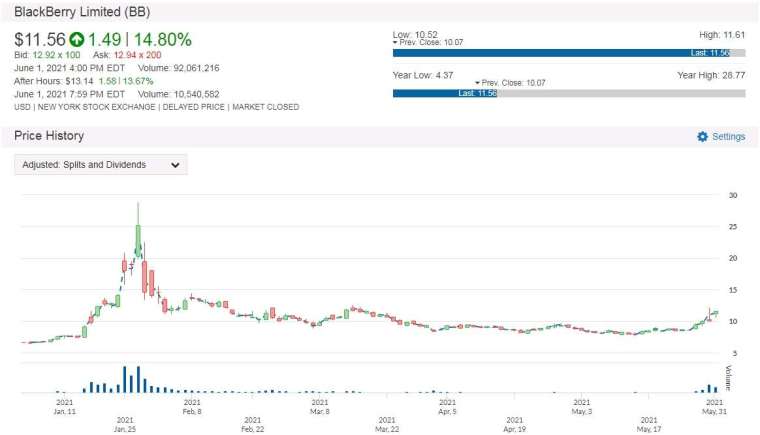Viewport: 760px width, 435px height.
Task: Click after-hours Volume 10,540,582
Action: pos(178,95)
